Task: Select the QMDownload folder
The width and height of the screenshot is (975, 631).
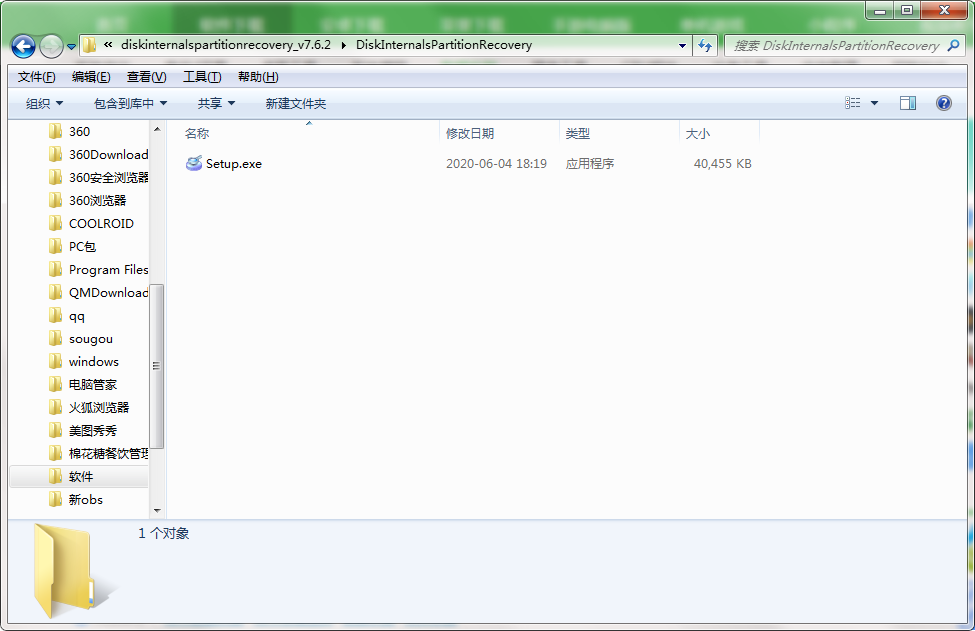Action: 98,293
